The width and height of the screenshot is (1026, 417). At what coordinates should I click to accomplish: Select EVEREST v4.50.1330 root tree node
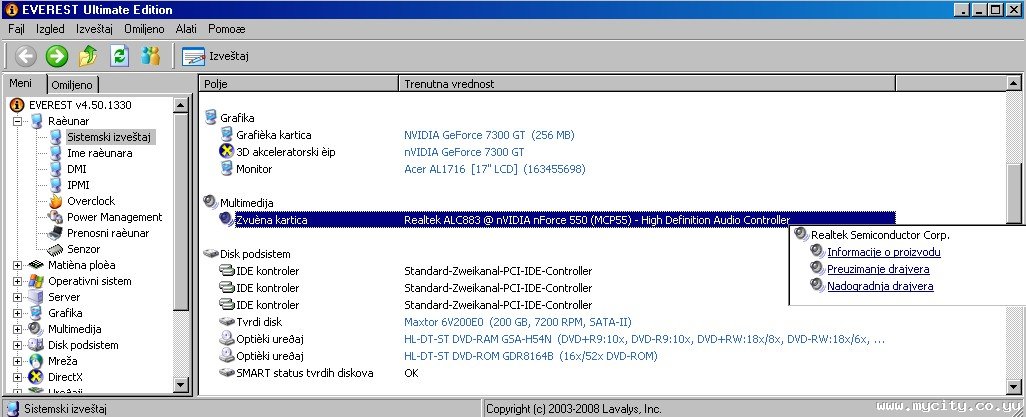tap(80, 105)
